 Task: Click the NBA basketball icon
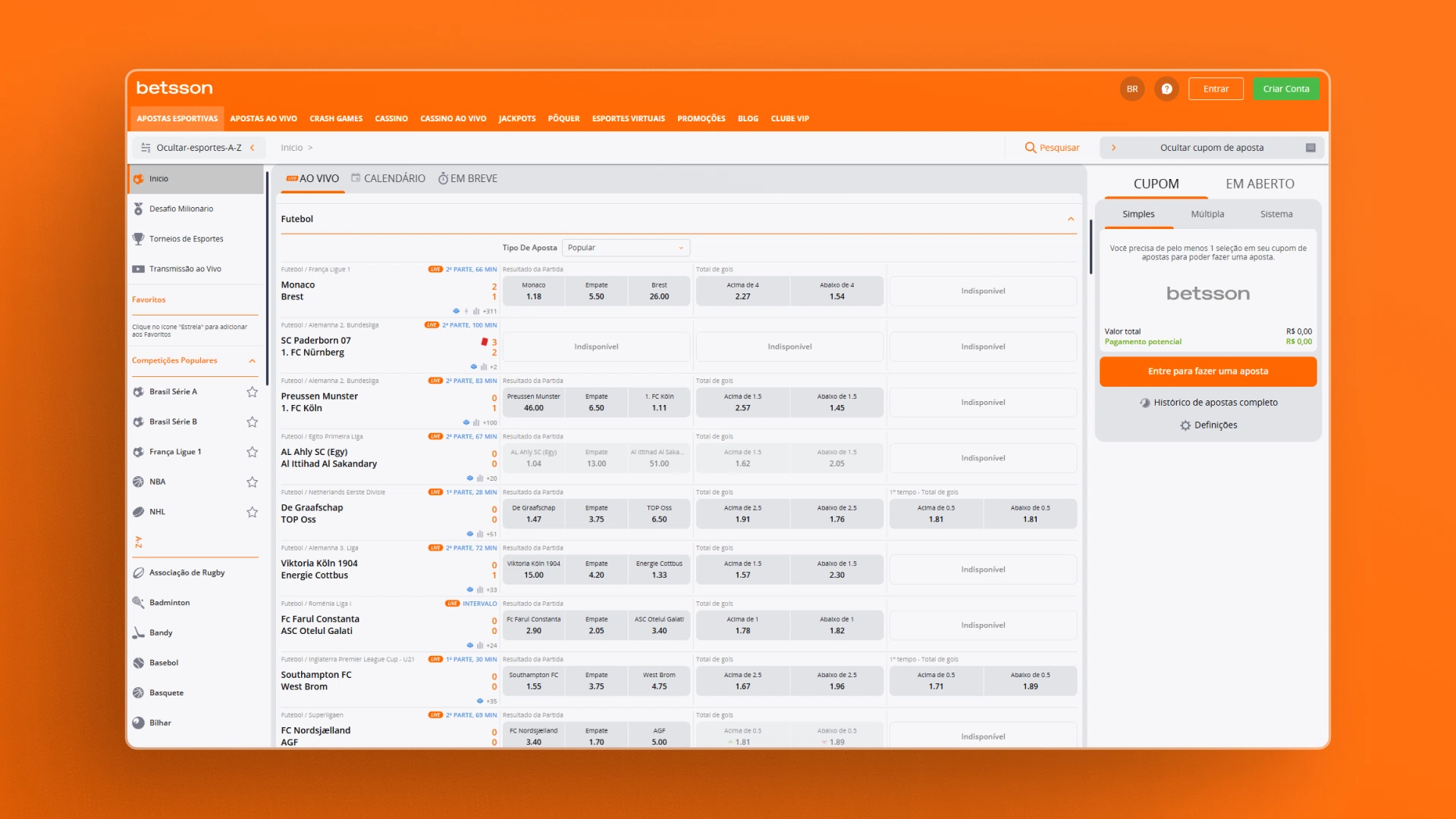point(138,482)
